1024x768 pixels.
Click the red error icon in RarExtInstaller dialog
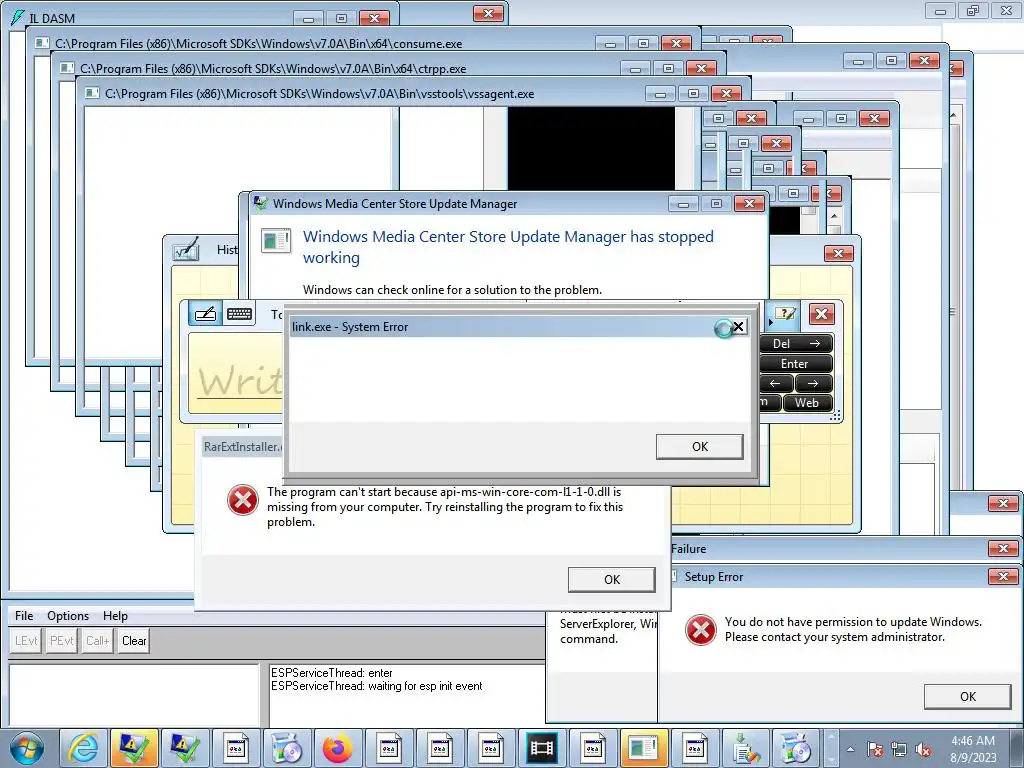click(242, 500)
